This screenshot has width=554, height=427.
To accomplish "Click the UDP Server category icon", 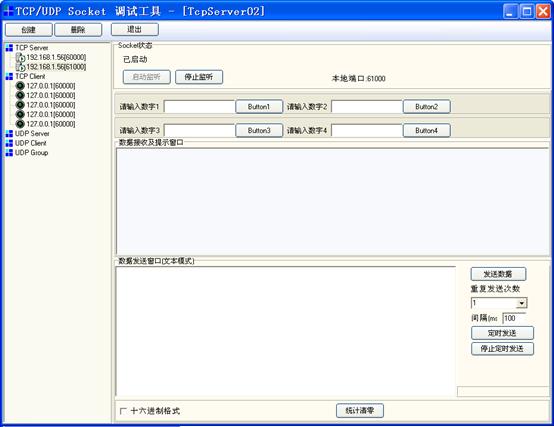I will pos(9,134).
